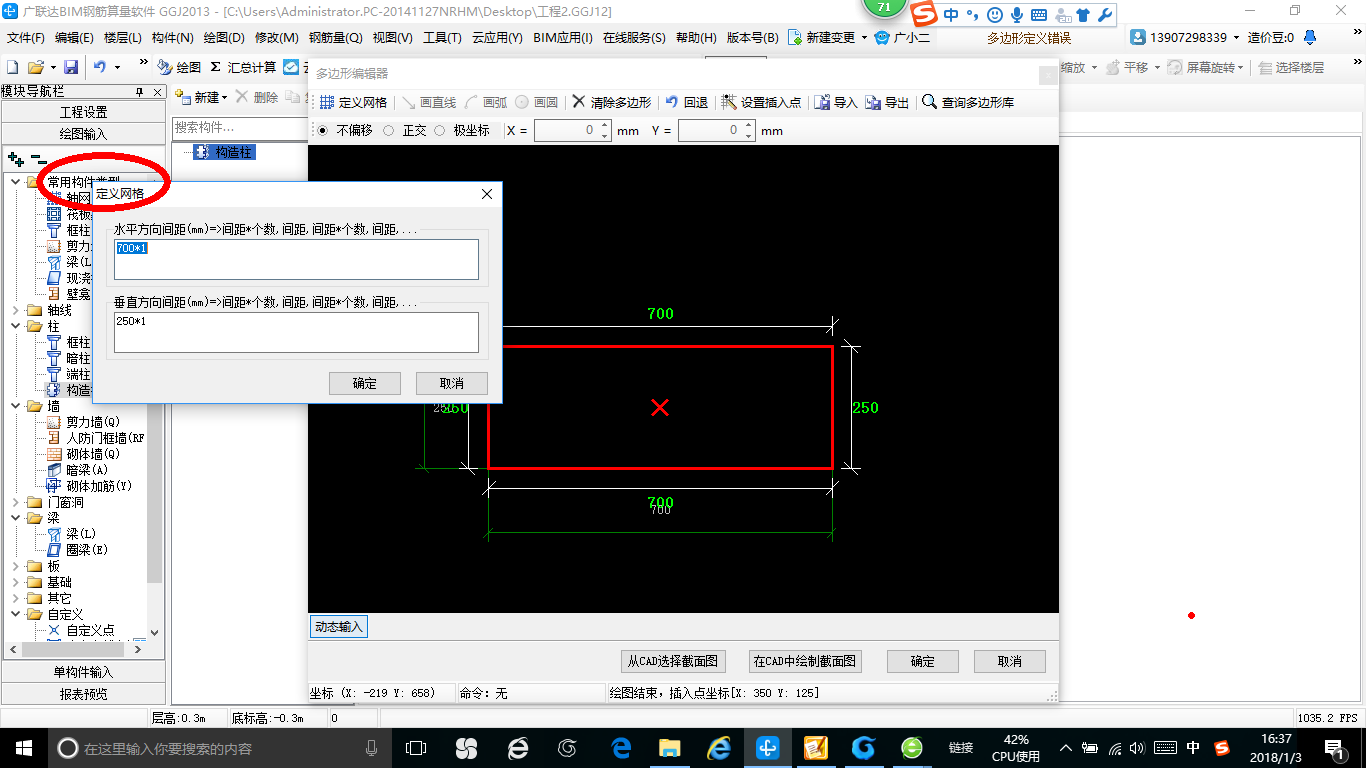Click the 工程设置 navigation button
The height and width of the screenshot is (768, 1366).
click(84, 112)
